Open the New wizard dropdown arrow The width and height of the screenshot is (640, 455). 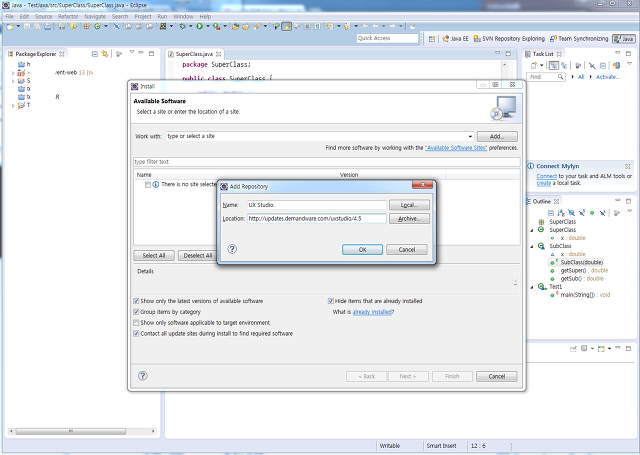[18, 27]
